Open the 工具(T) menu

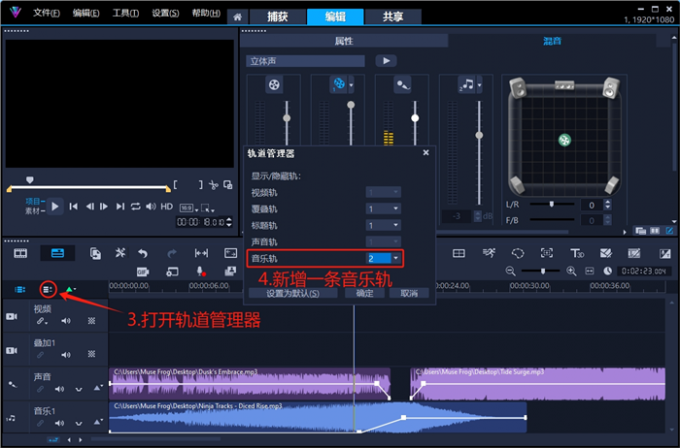126,13
